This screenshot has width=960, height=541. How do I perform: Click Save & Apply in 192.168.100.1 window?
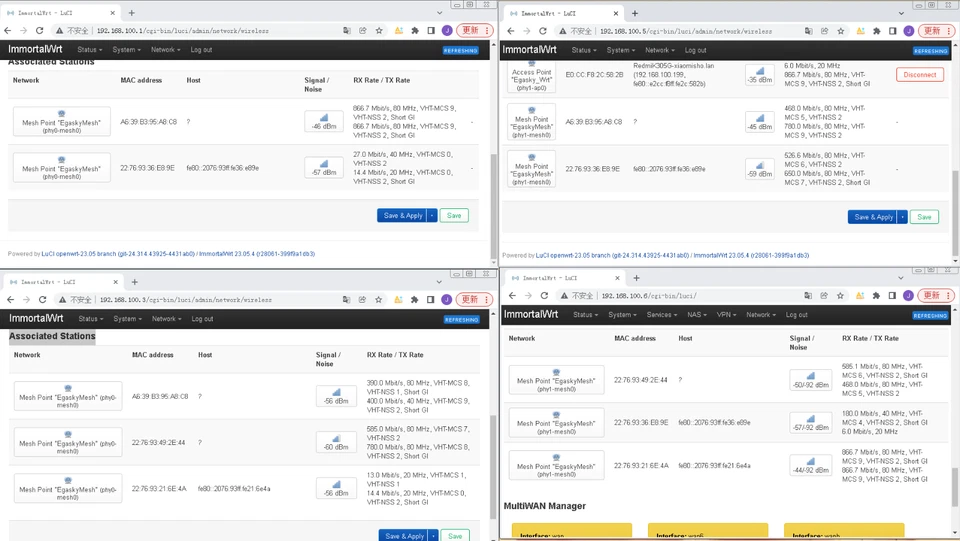click(x=403, y=215)
